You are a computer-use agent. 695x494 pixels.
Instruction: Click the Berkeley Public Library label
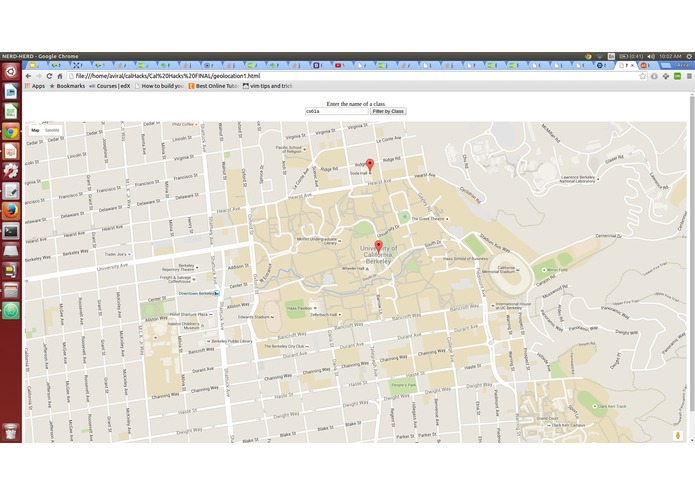pyautogui.click(x=230, y=341)
